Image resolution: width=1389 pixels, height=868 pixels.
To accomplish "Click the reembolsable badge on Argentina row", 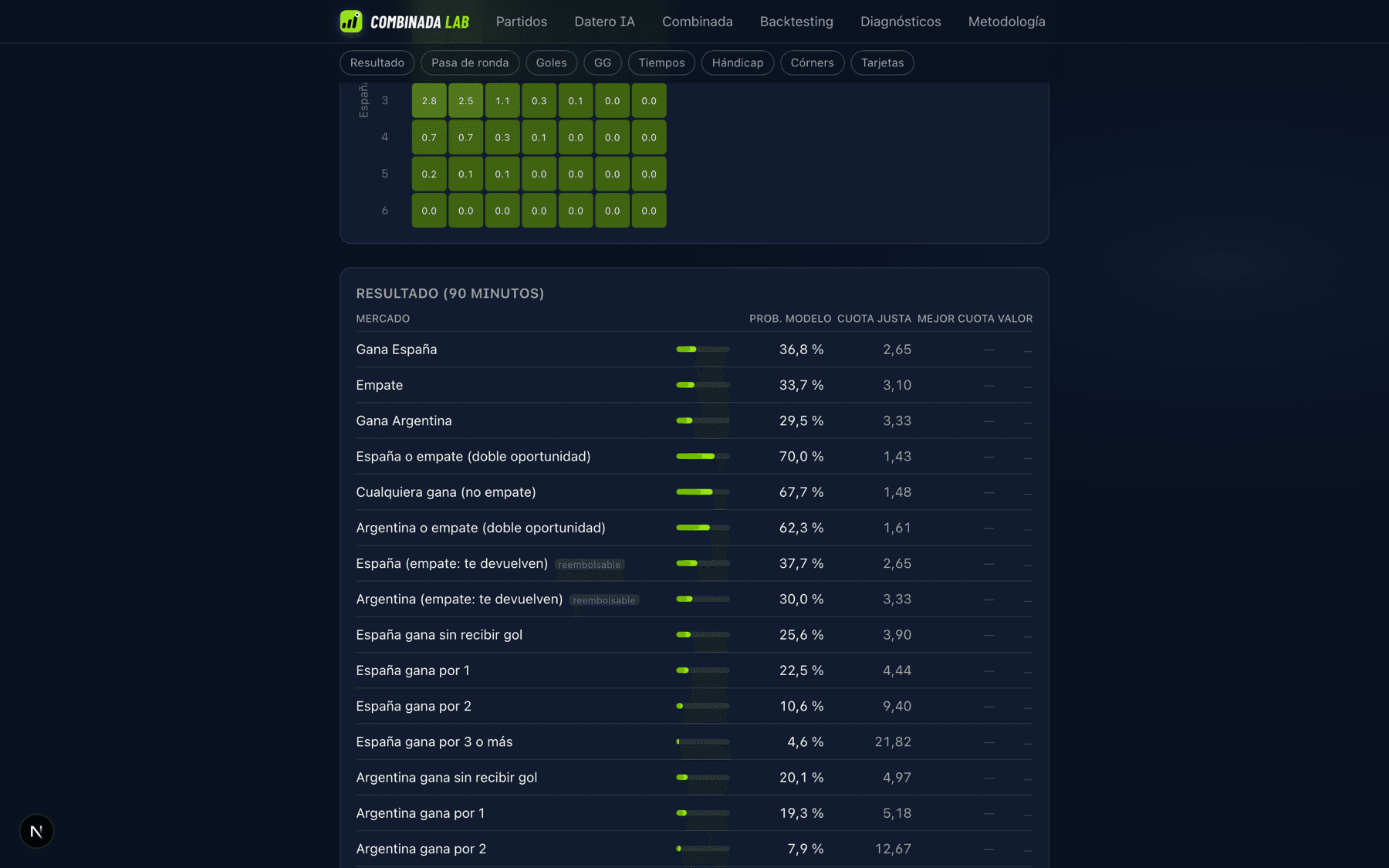I will pyautogui.click(x=604, y=600).
